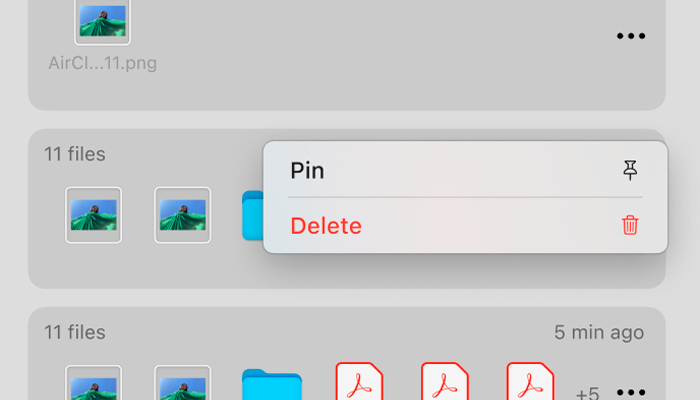Open the first PDF file icon
The height and width of the screenshot is (400, 700).
(359, 381)
